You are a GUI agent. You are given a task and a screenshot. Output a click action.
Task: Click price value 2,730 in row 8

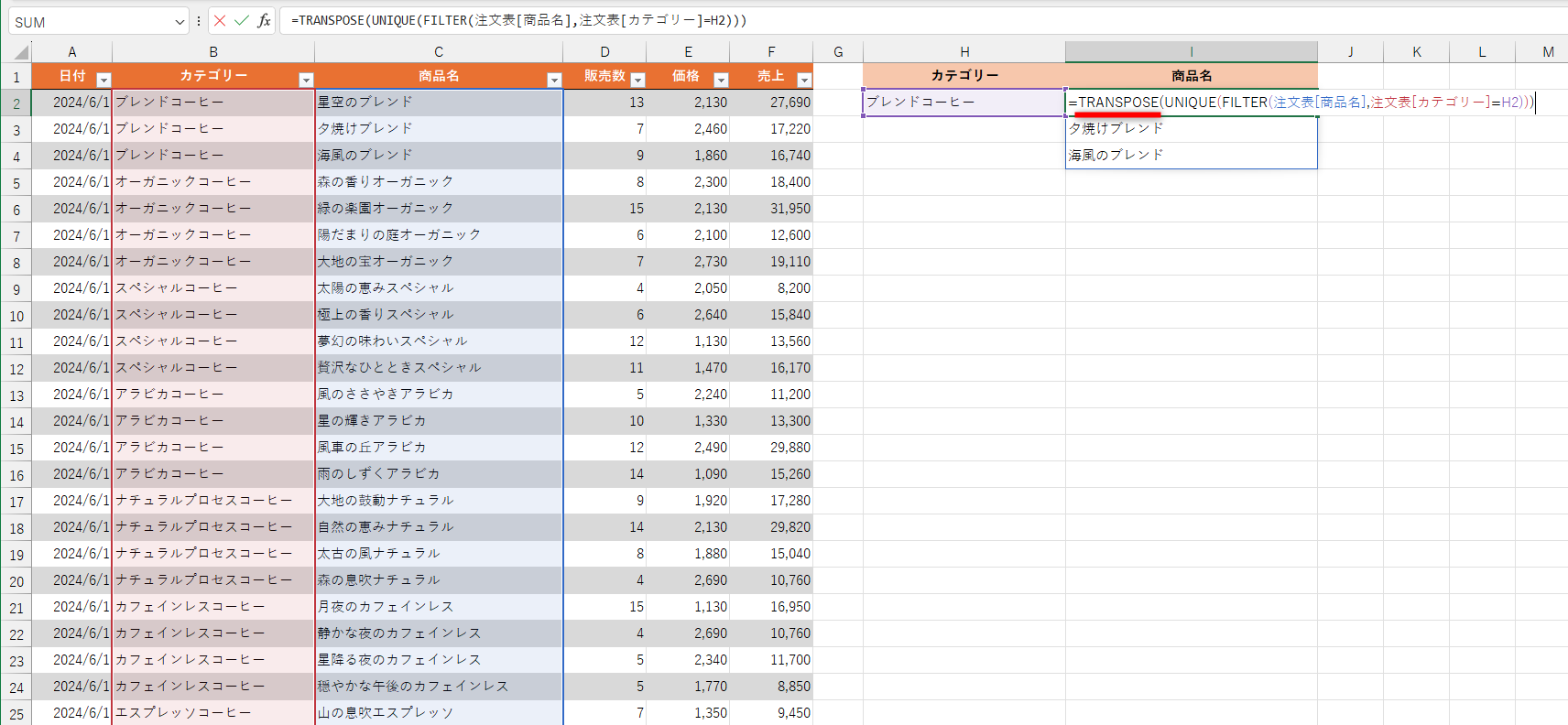coord(688,262)
